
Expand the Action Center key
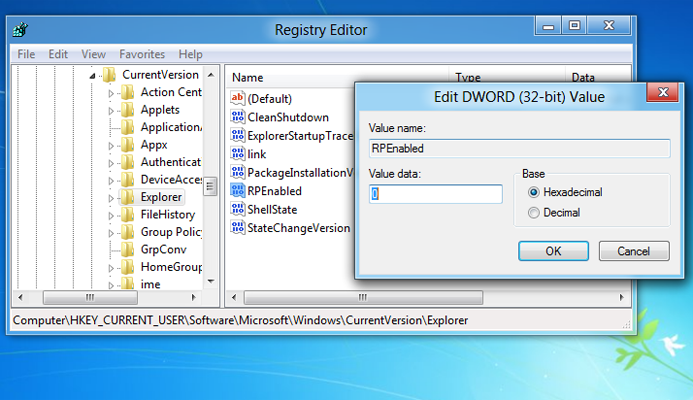pos(111,93)
